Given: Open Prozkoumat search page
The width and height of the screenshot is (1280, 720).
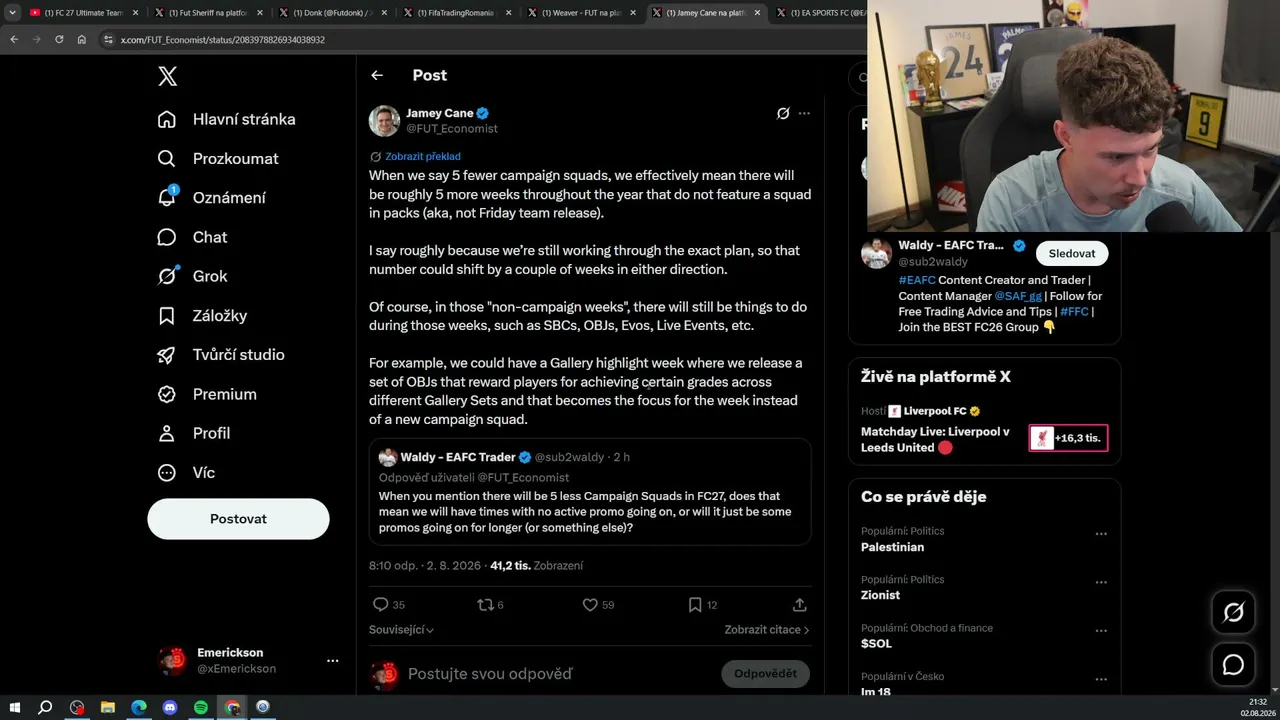Looking at the screenshot, I should (218, 158).
